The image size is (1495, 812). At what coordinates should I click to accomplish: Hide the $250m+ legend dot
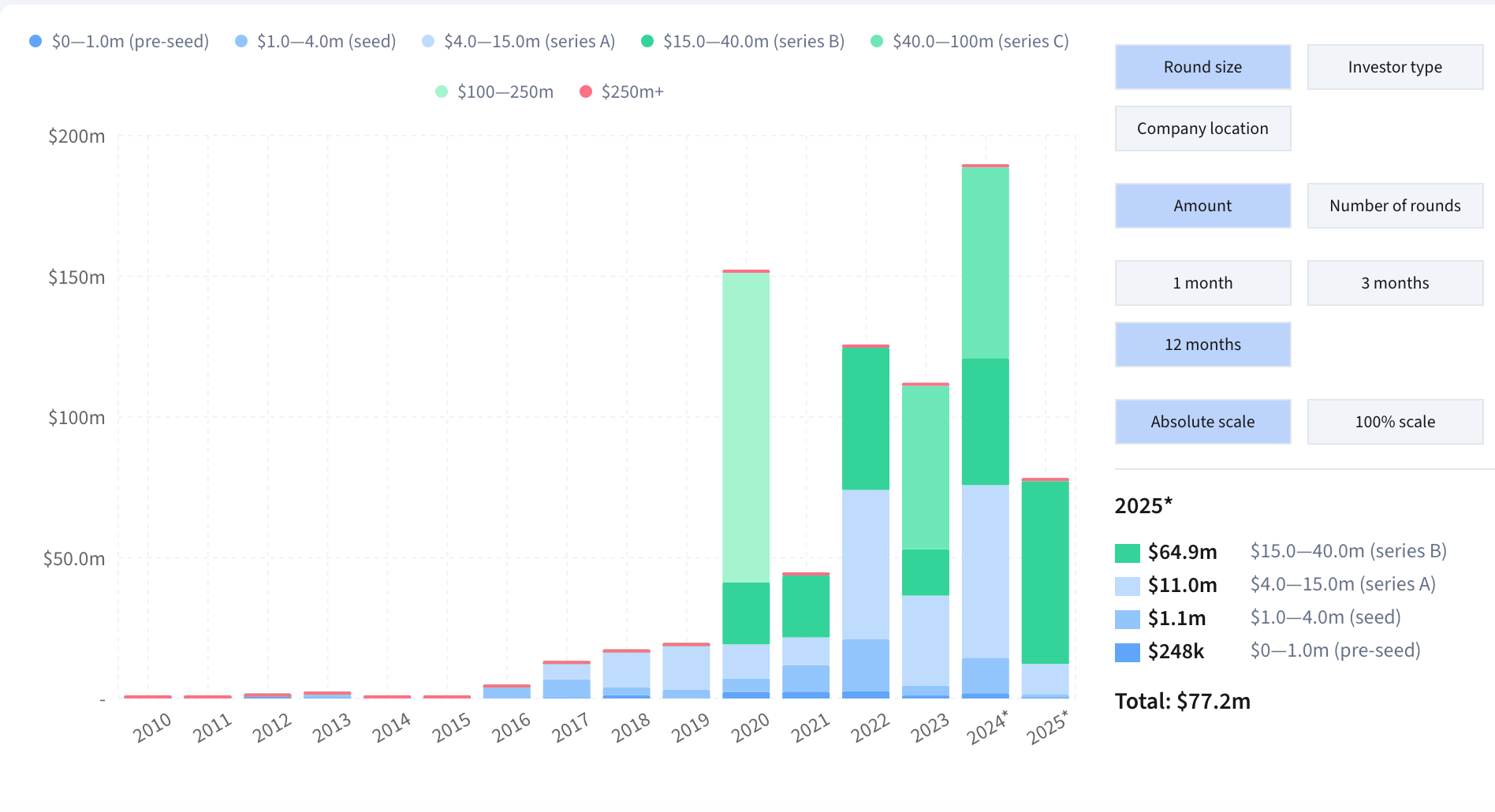click(586, 91)
